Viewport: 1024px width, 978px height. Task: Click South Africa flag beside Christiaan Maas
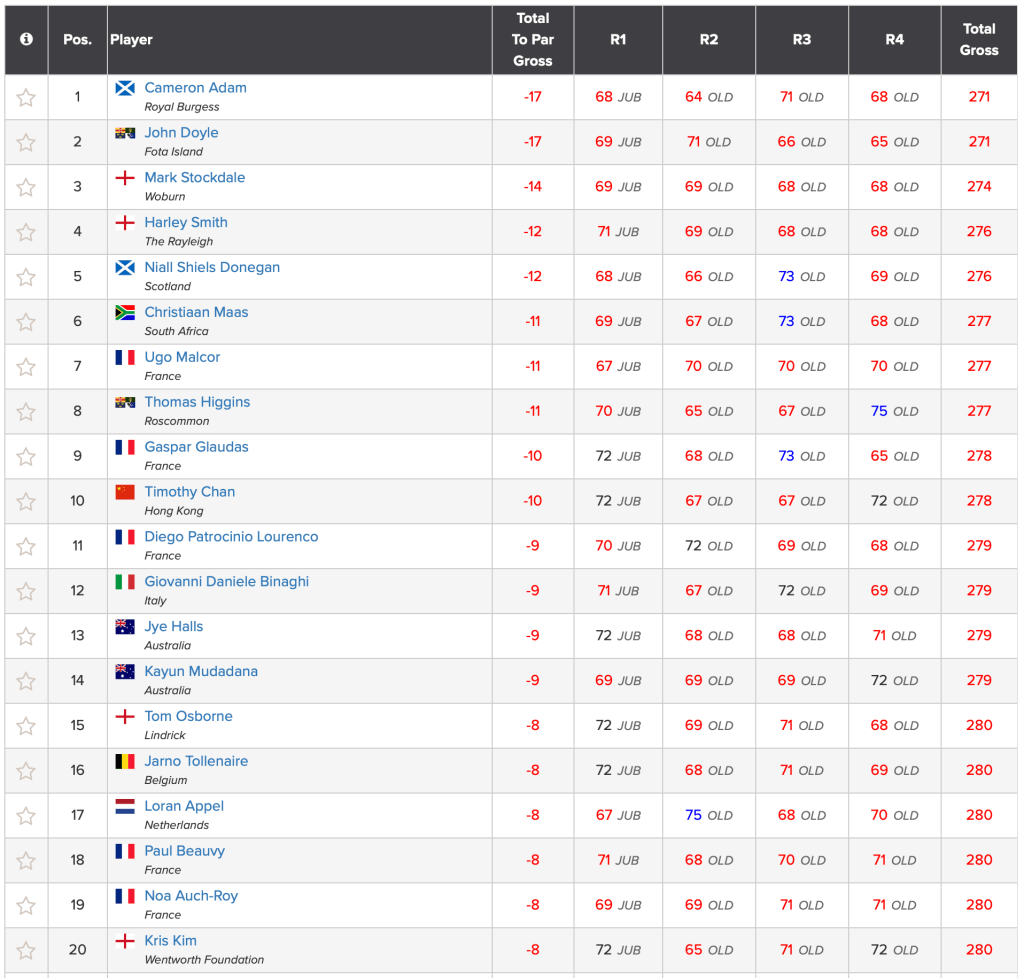[125, 313]
